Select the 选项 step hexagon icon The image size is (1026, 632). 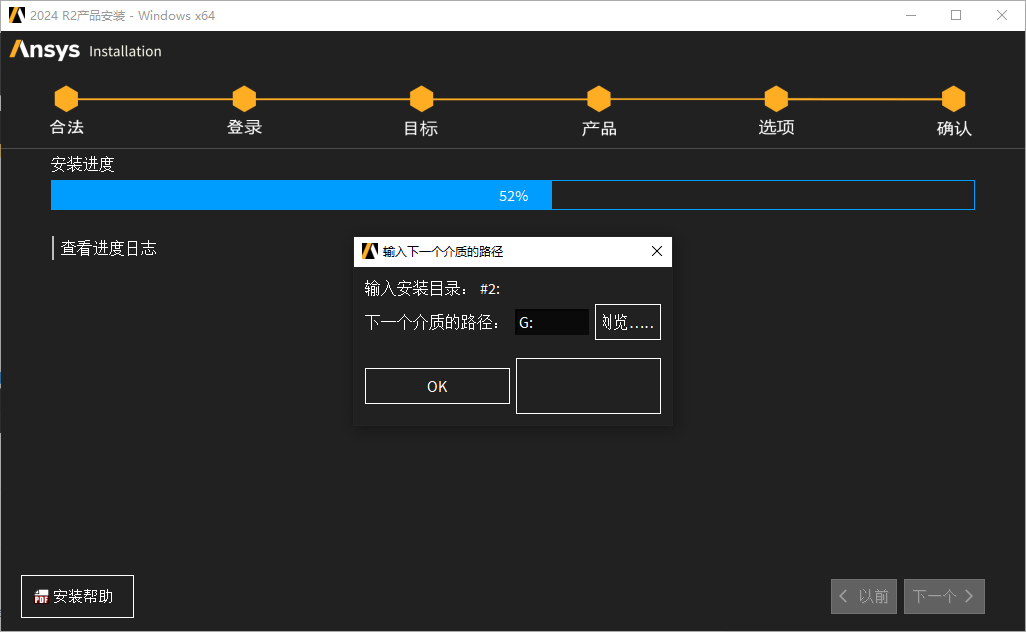click(x=776, y=98)
